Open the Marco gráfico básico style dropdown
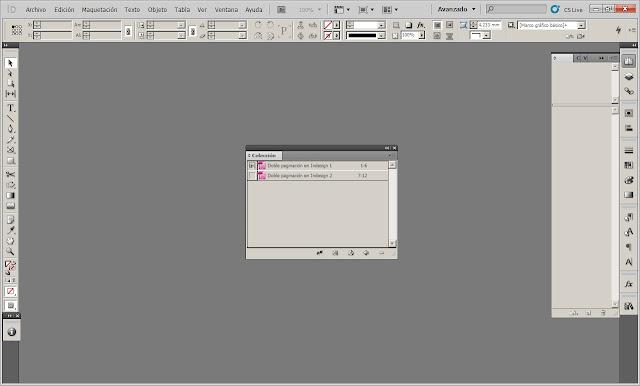 click(581, 25)
